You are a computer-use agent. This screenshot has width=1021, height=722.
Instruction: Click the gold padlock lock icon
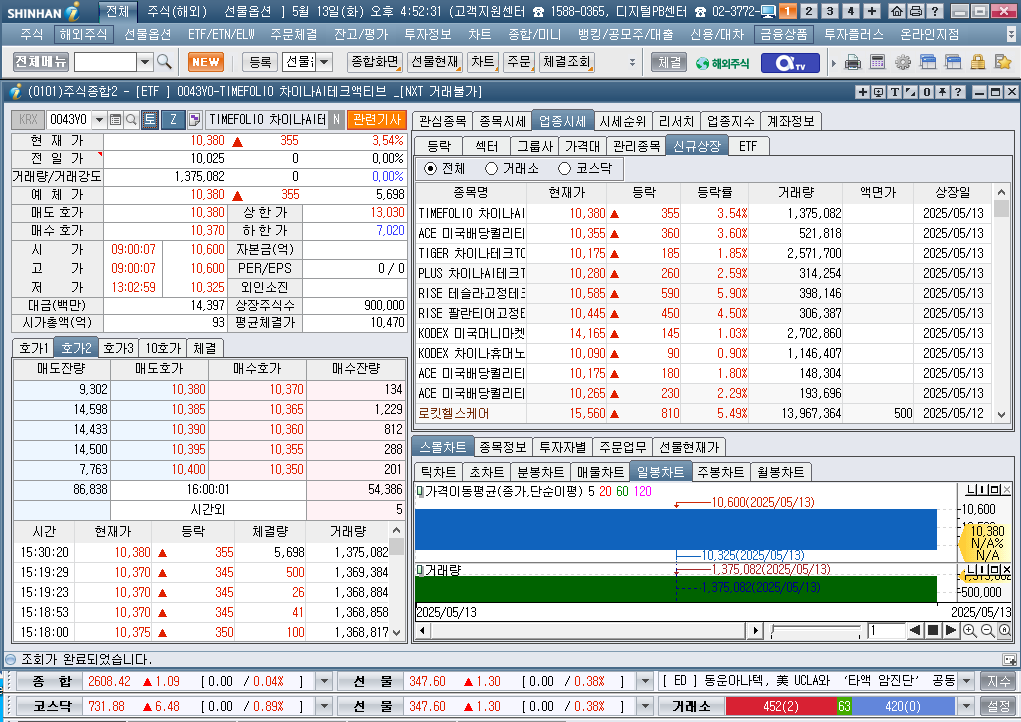point(977,62)
